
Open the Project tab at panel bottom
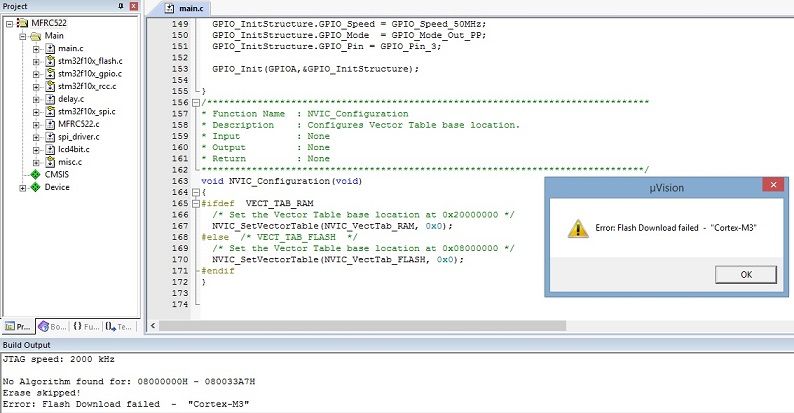(18, 326)
